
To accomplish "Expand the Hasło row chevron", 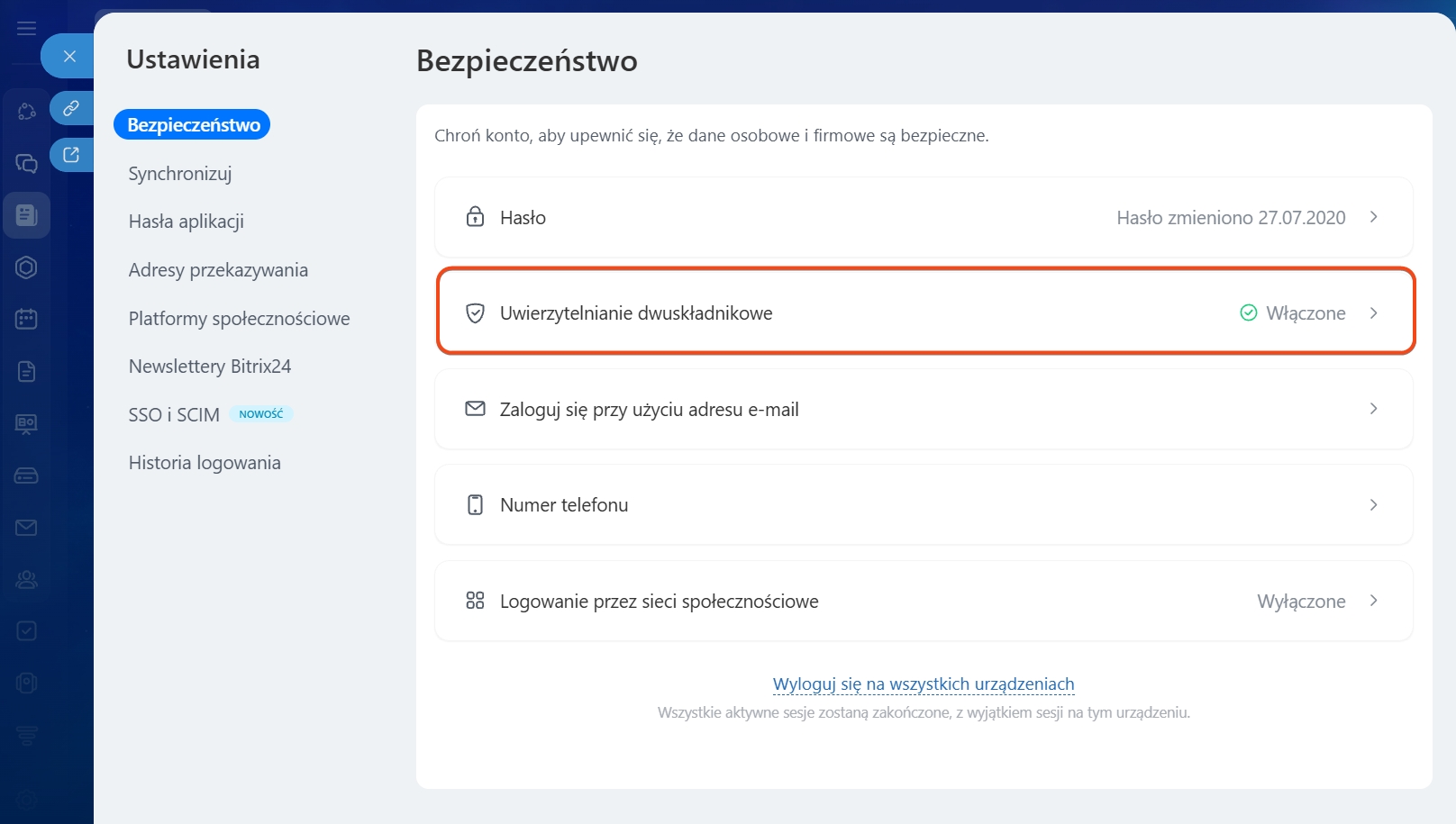I will [x=1373, y=217].
